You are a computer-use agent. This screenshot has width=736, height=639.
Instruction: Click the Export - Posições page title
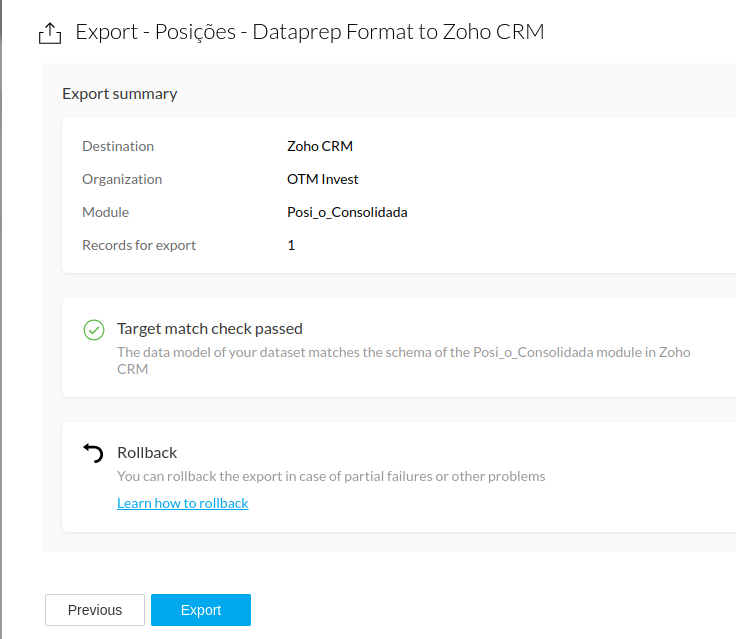[310, 32]
